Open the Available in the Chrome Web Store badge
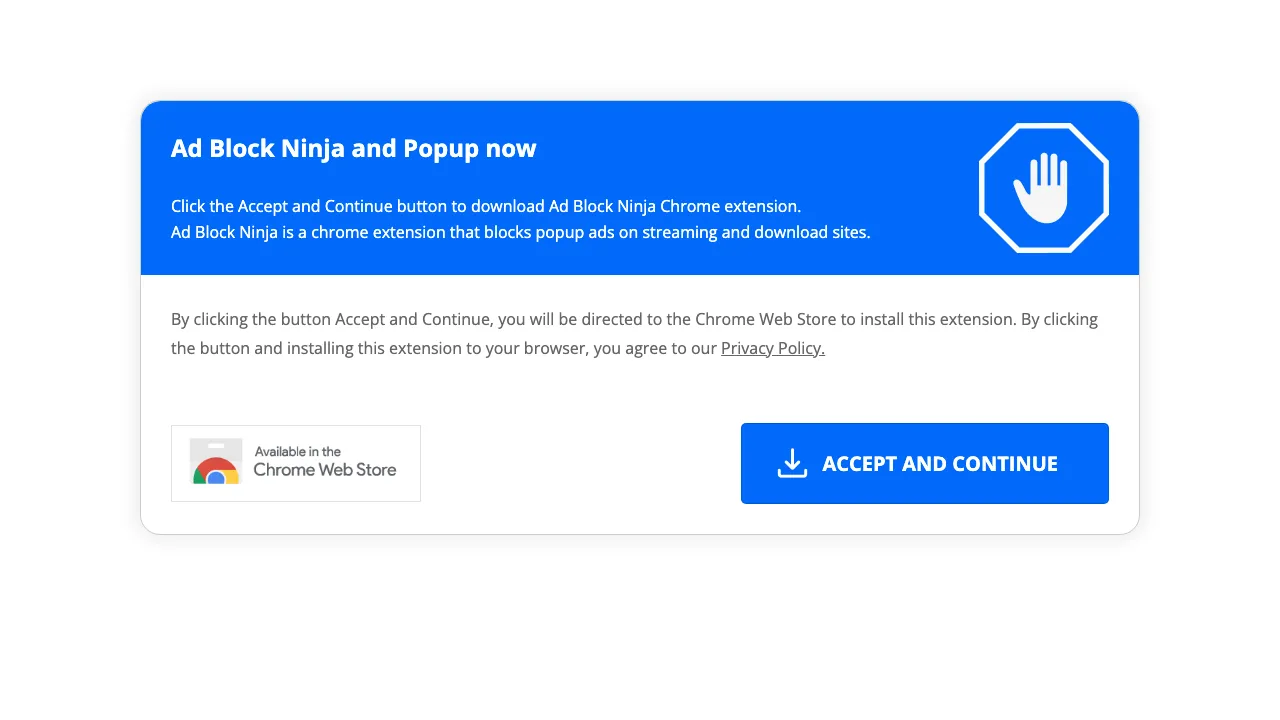 tap(296, 463)
